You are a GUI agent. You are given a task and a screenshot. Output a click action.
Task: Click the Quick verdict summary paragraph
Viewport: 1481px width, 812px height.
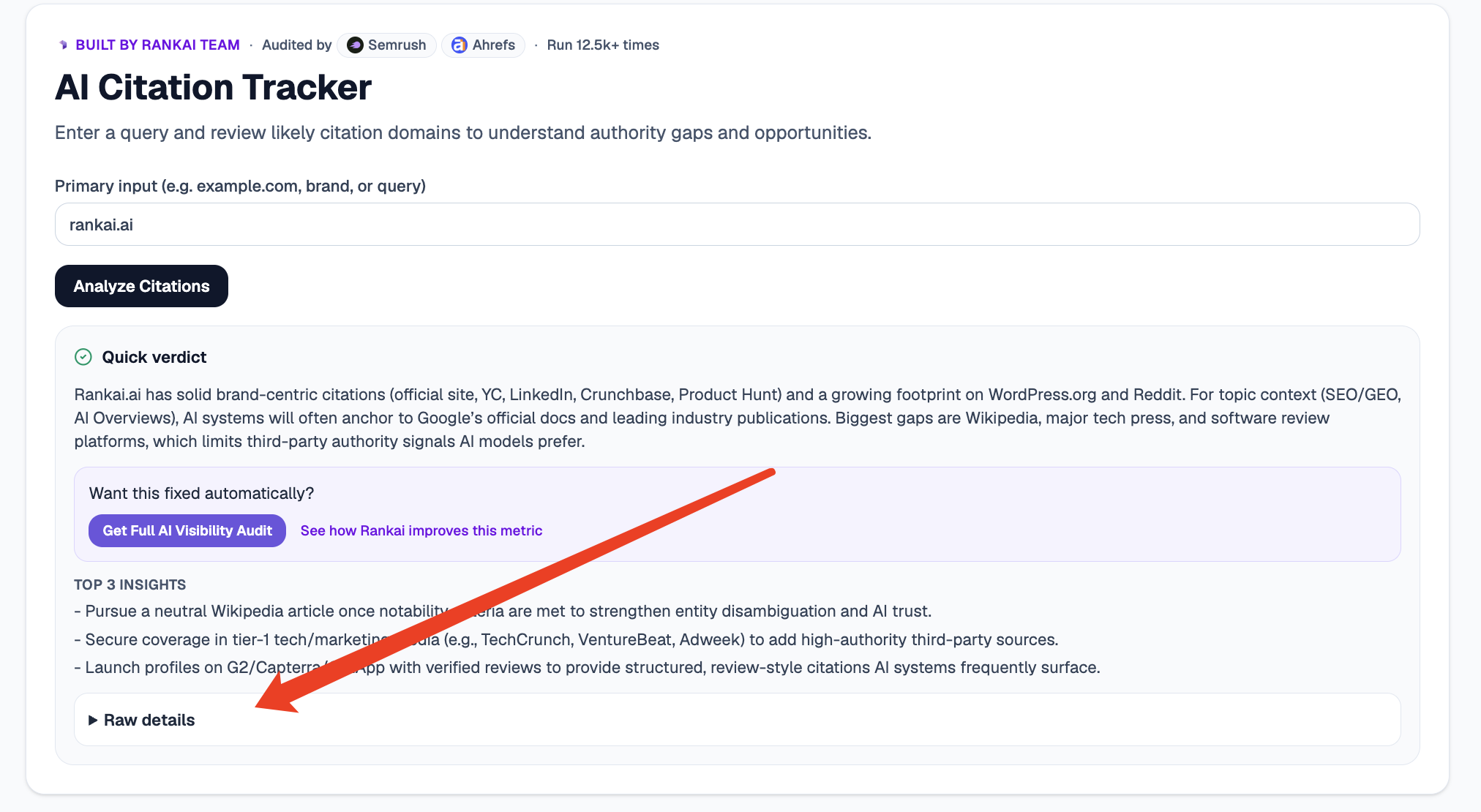(x=737, y=418)
